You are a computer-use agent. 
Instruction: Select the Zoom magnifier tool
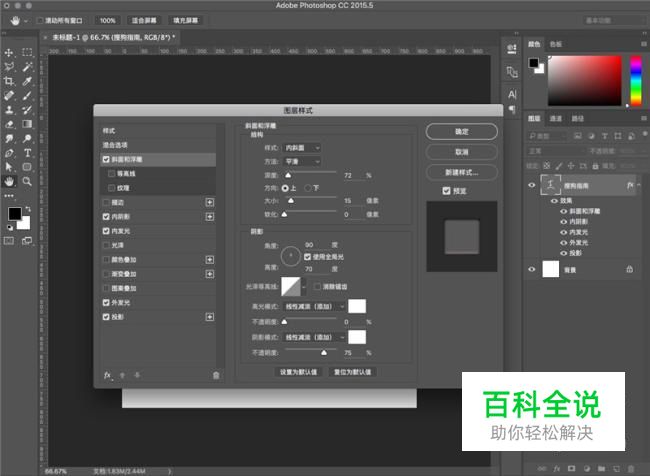(27, 181)
